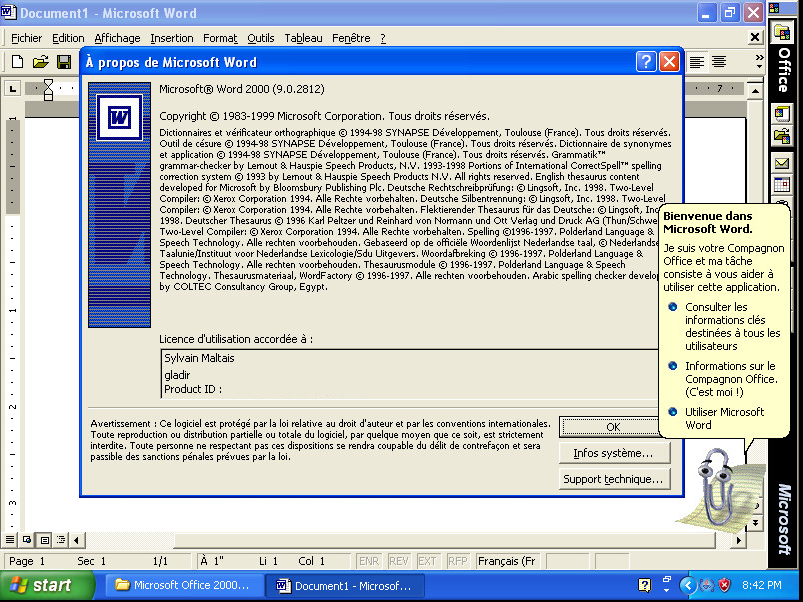Select the align left toolbar icon
Viewport: 803px width, 602px height.
pyautogui.click(x=696, y=62)
